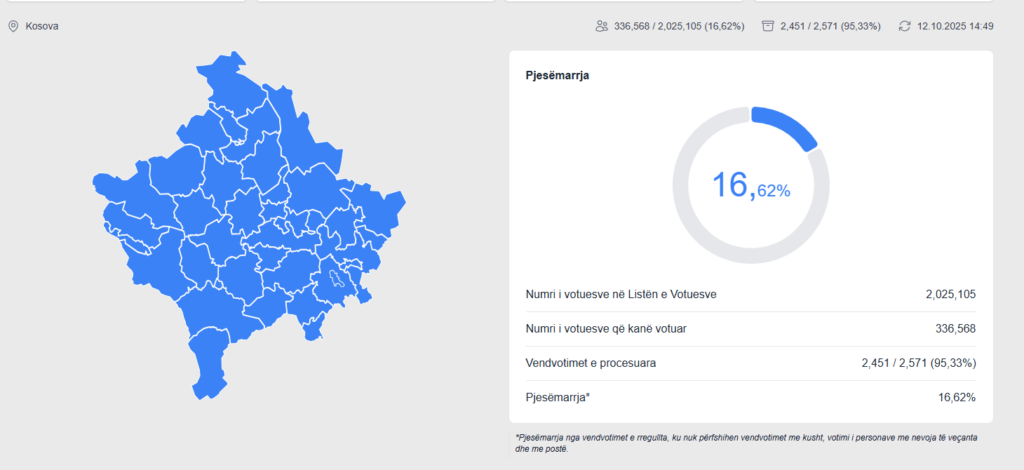
Task: Select the Kosova location label
Action: (41, 26)
